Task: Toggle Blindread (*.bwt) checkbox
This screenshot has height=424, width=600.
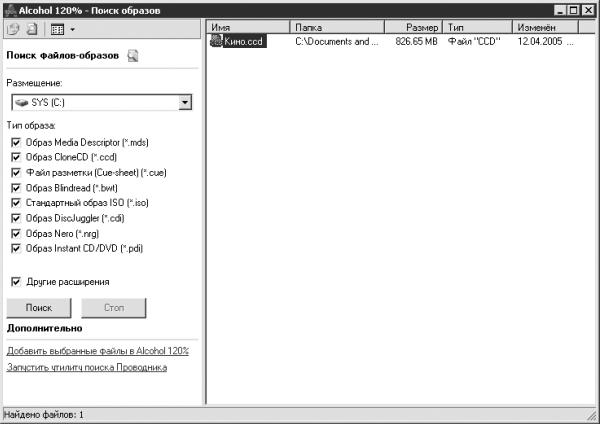Action: click(16, 188)
